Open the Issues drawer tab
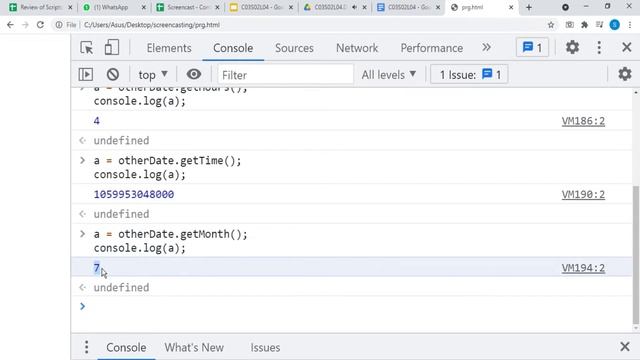The height and width of the screenshot is (360, 640). coord(265,347)
